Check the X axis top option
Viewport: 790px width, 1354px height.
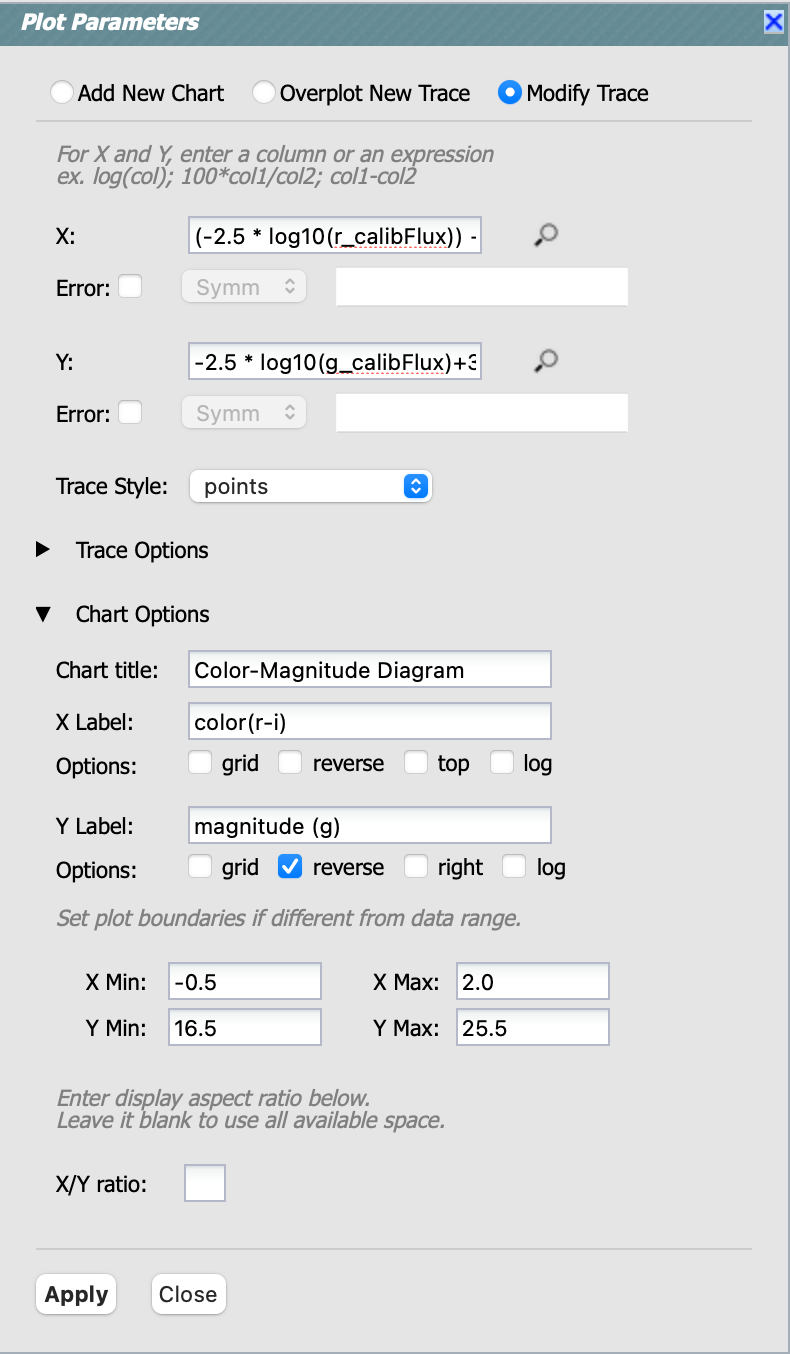click(x=416, y=763)
